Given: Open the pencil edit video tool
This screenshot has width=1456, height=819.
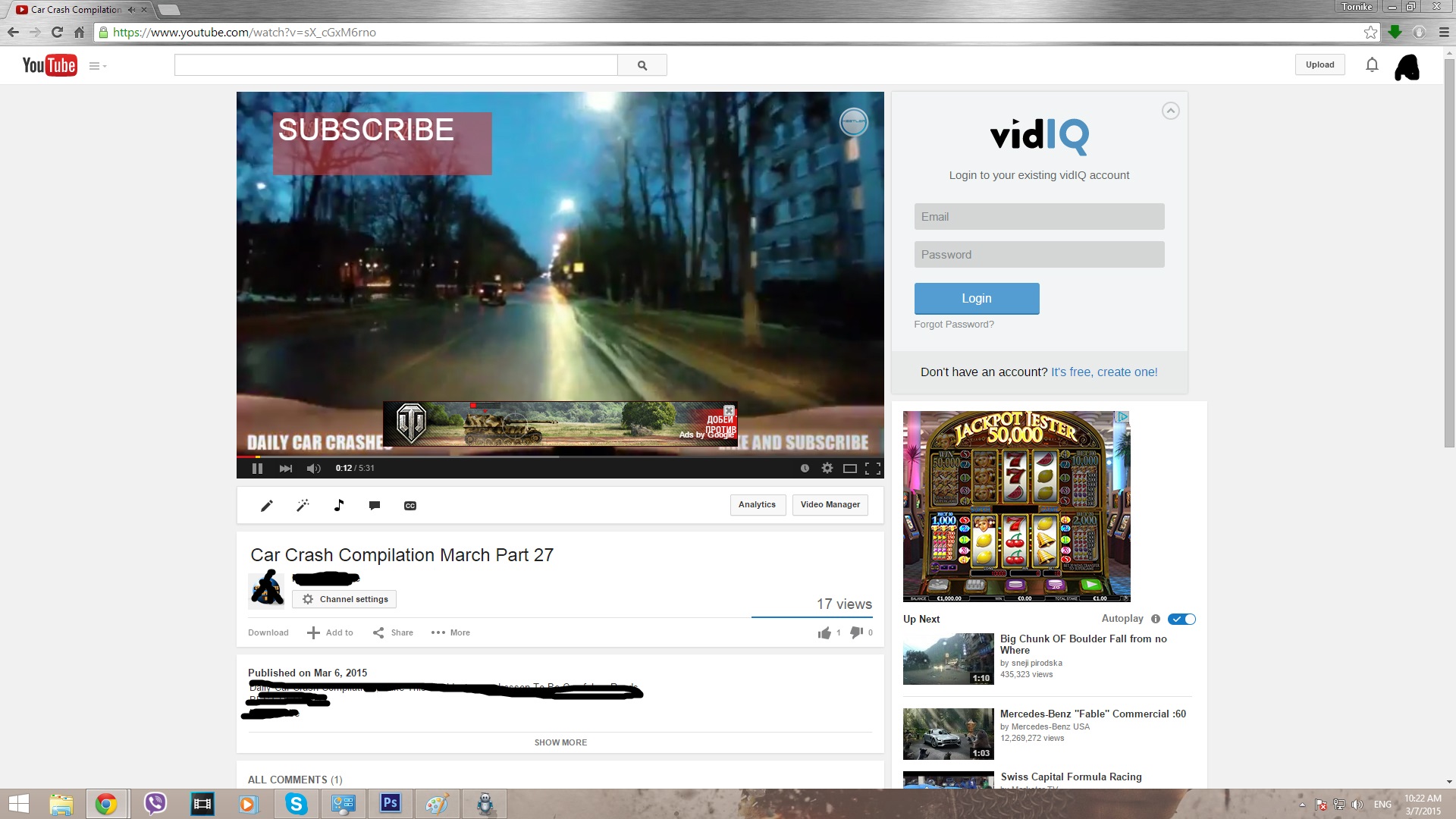Looking at the screenshot, I should click(x=266, y=506).
